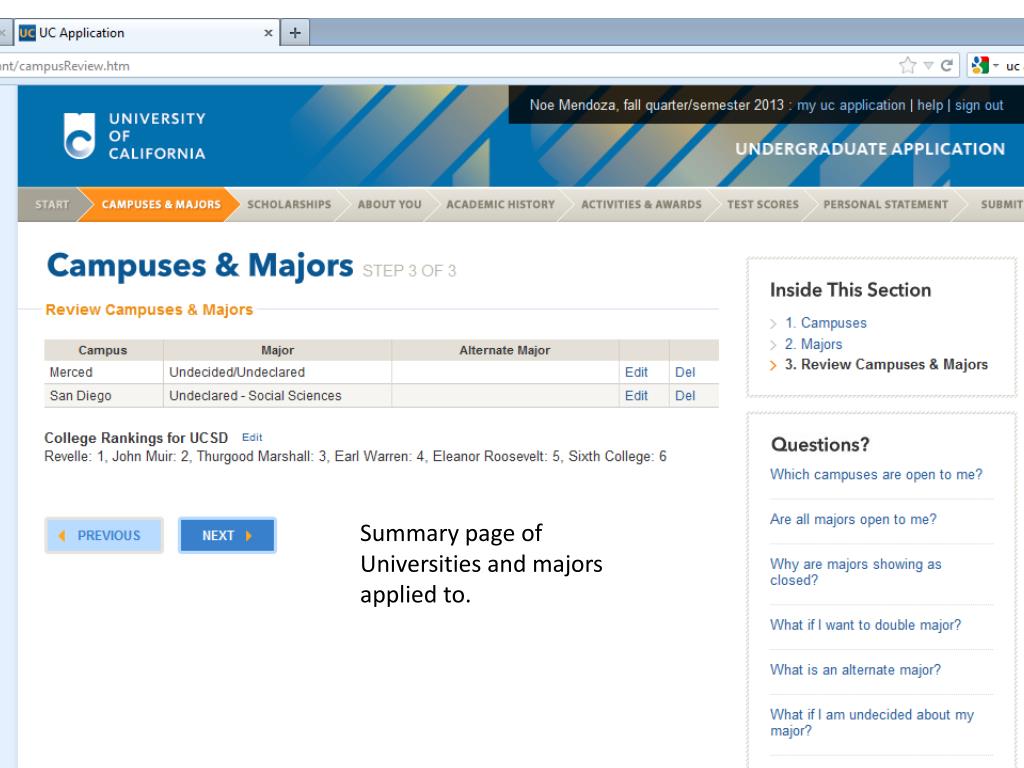Open the Academic History step tab
The height and width of the screenshot is (768, 1024).
(500, 204)
